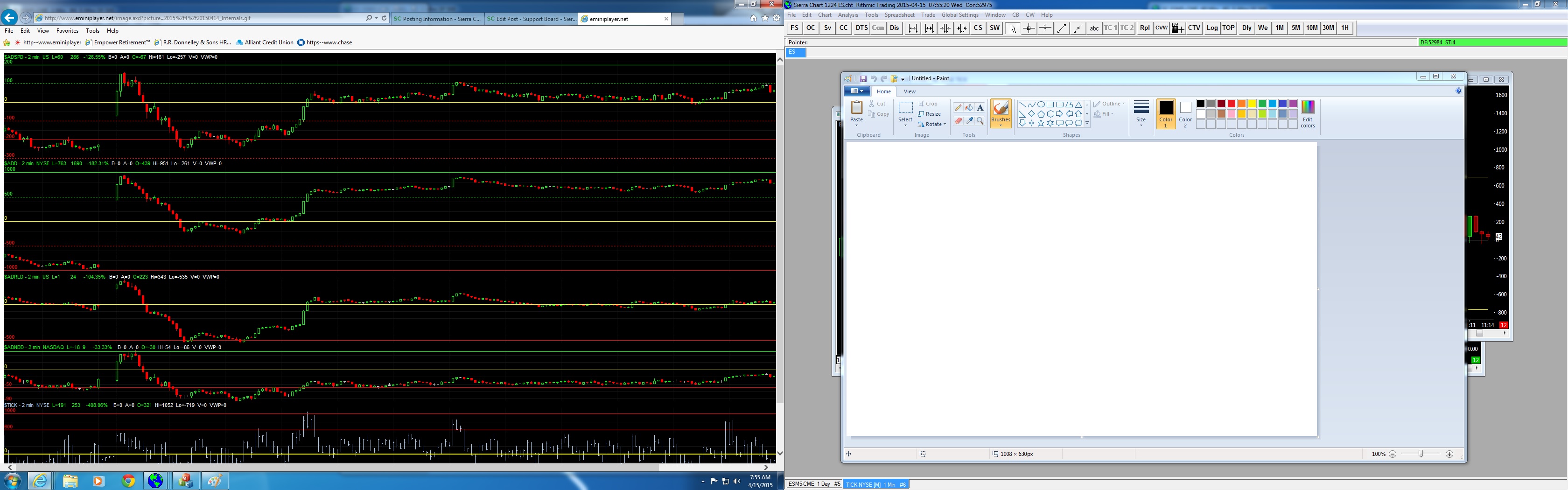Open the Alliant Credit Union favorites link
The width and height of the screenshot is (1568, 490).
[x=265, y=42]
